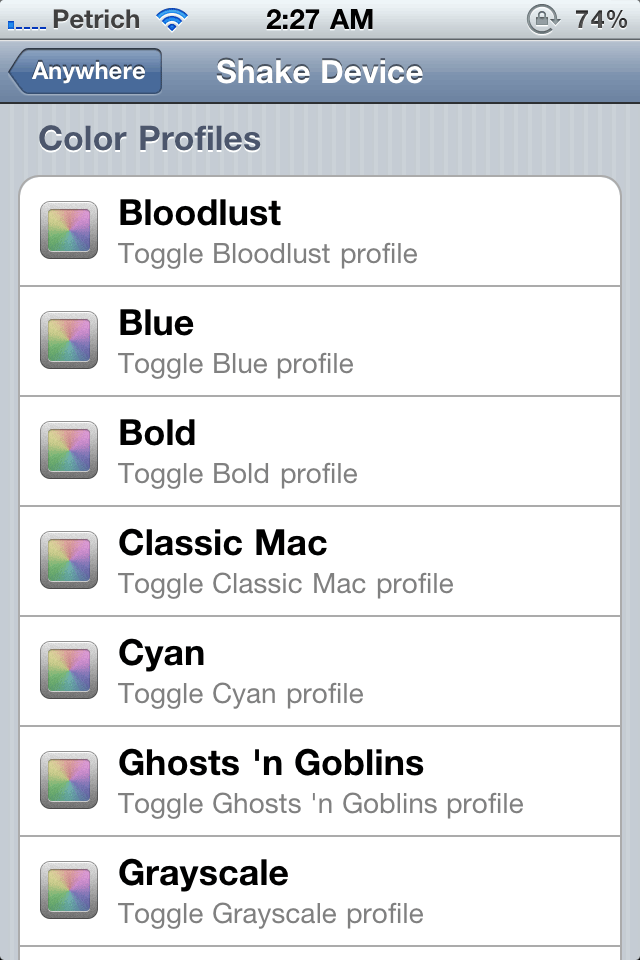
Task: Tap the Ghosts 'n Goblins profile icon
Action: click(69, 781)
